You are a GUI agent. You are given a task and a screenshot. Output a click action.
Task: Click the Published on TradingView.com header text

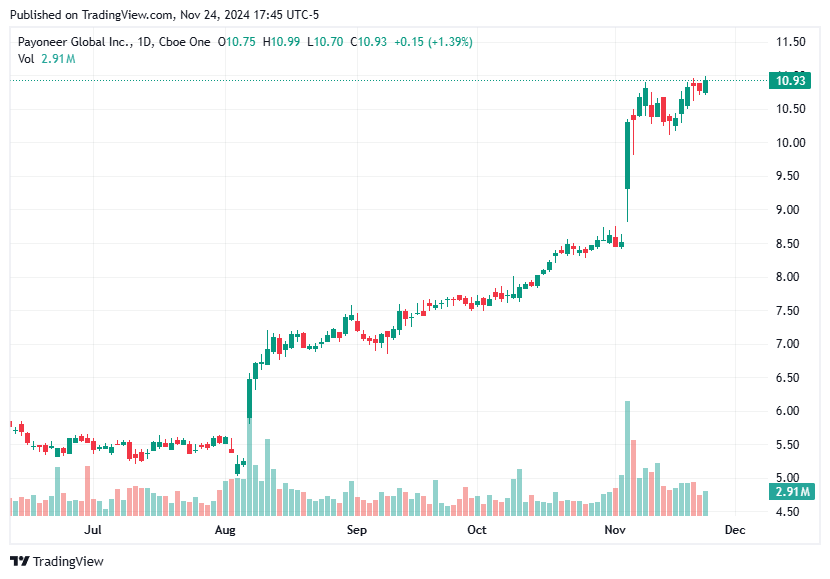[x=165, y=15]
